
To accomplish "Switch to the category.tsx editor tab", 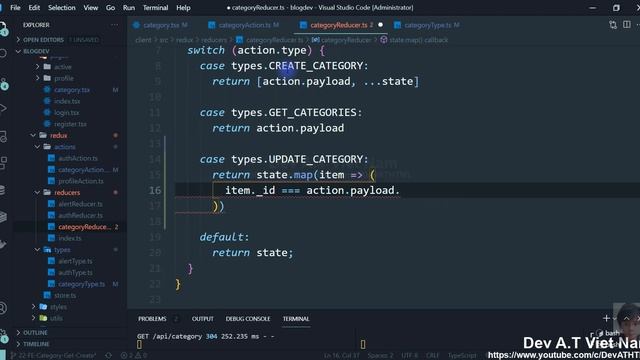I will 161,25.
